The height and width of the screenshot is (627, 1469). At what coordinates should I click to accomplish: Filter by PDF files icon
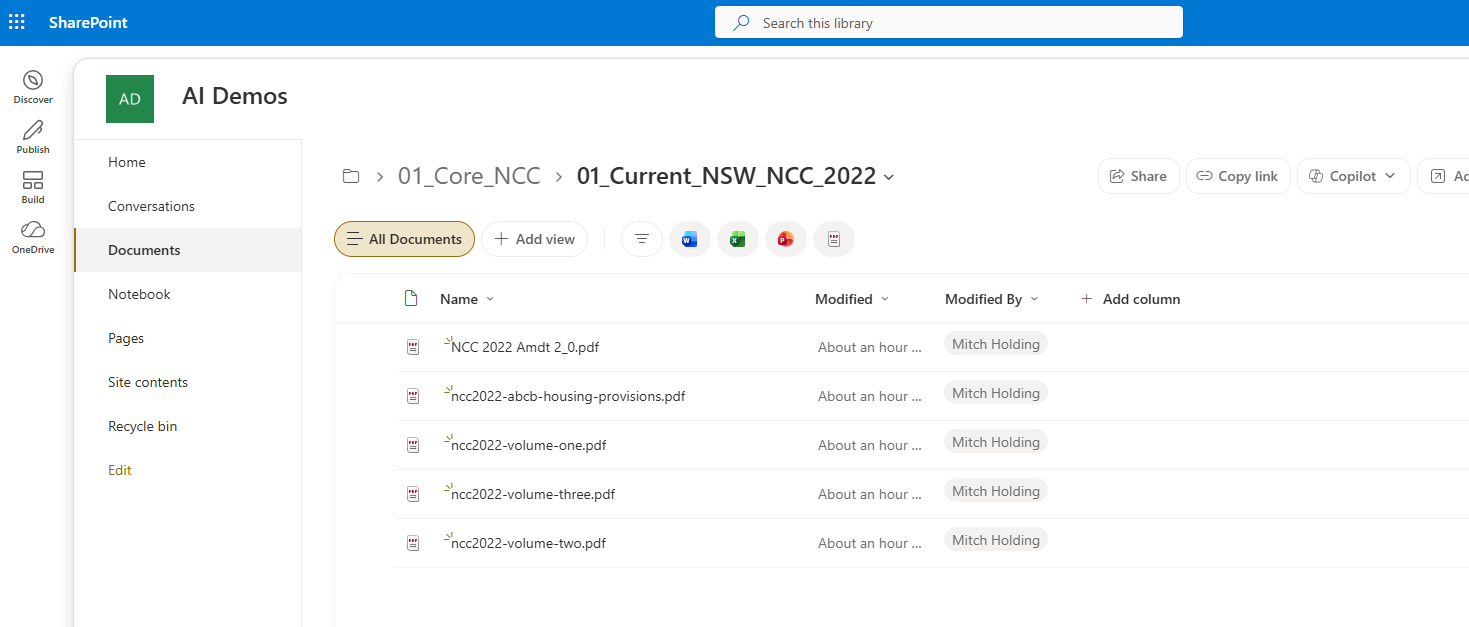[x=834, y=239]
